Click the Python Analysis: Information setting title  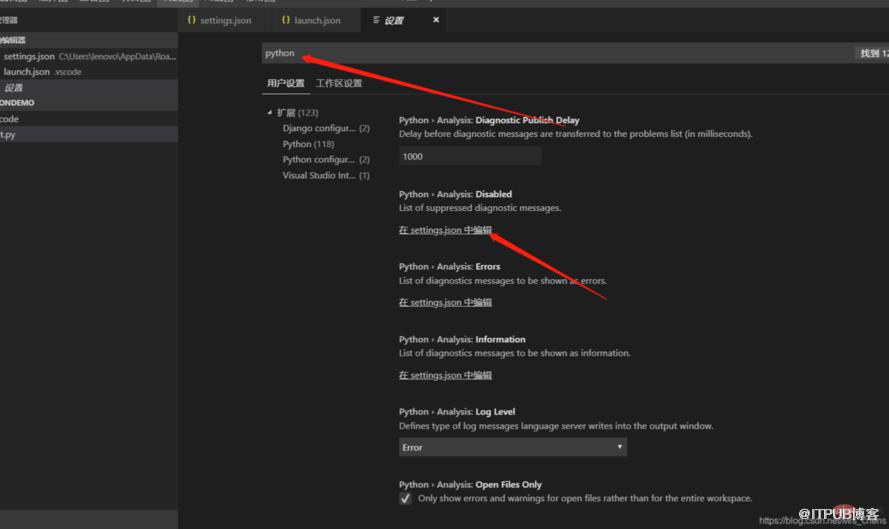(x=462, y=339)
